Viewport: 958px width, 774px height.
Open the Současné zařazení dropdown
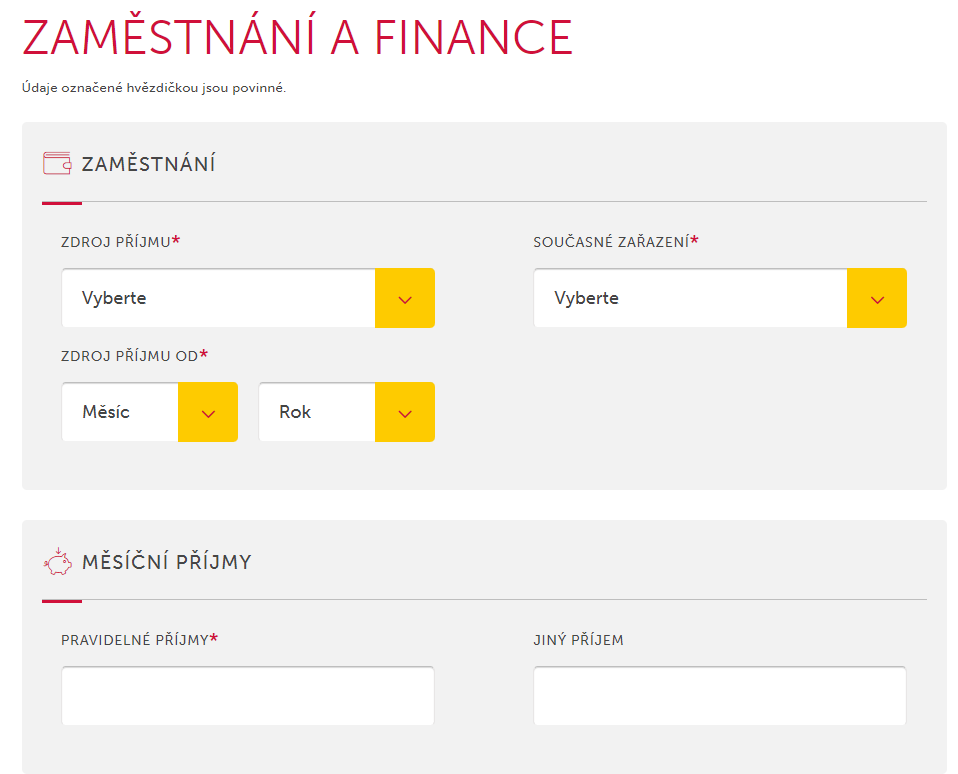pyautogui.click(x=690, y=297)
